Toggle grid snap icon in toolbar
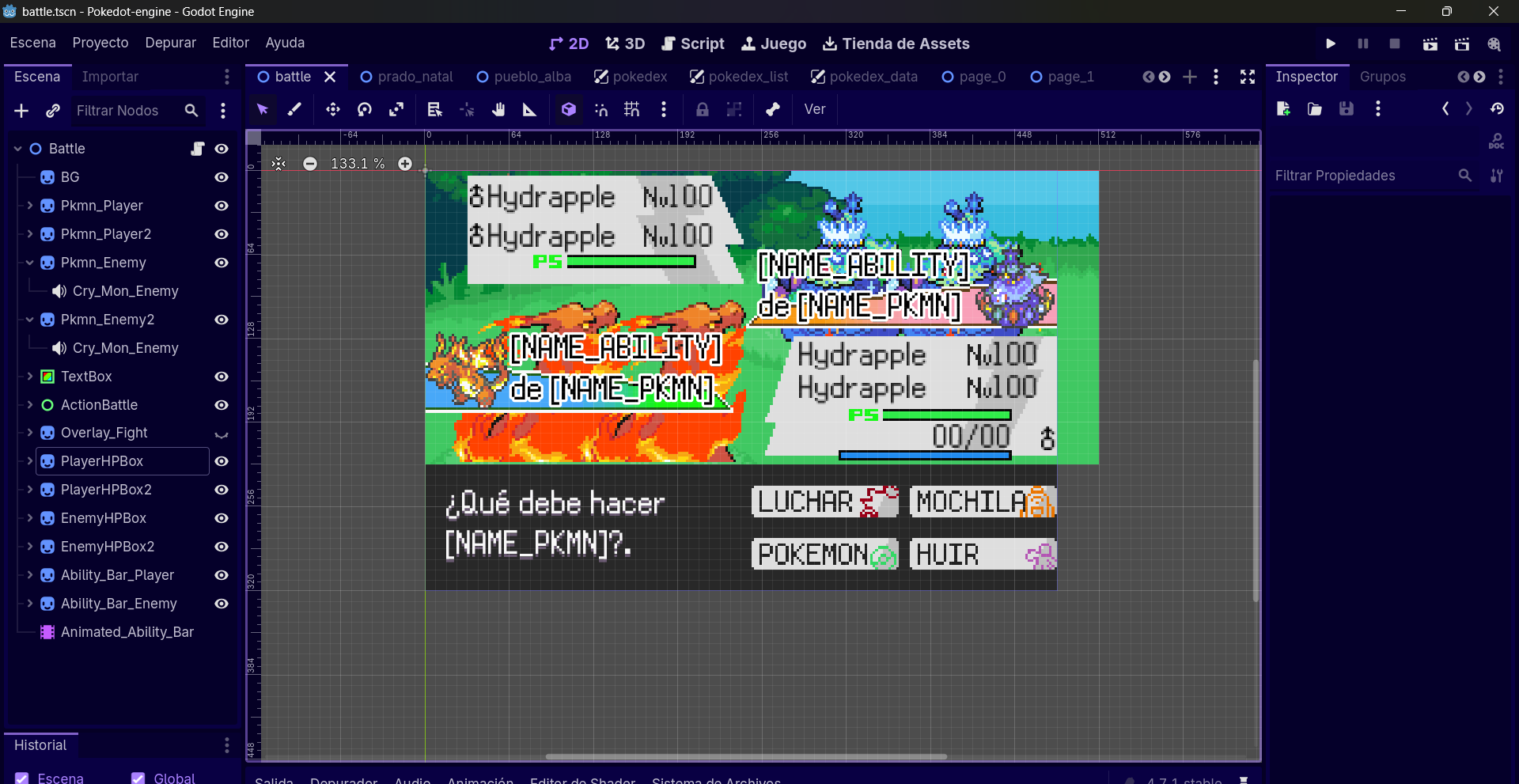Screen dimensions: 1519x784 tap(631, 109)
